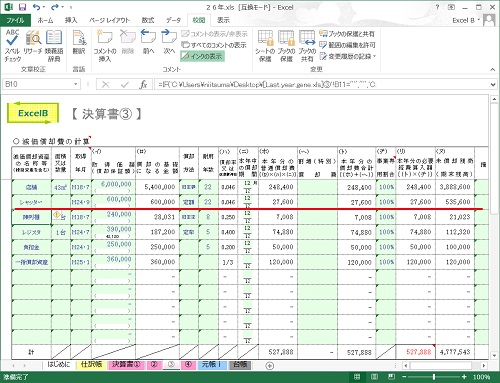Delete the comment (削除)

[x=128, y=43]
